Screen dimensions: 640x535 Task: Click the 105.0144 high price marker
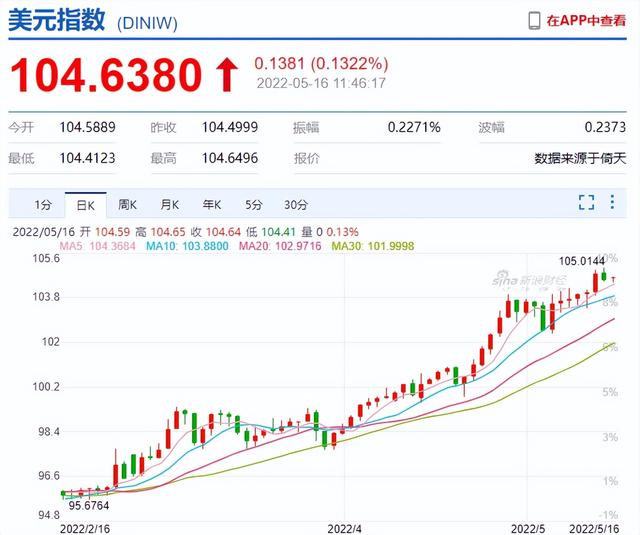pos(582,261)
